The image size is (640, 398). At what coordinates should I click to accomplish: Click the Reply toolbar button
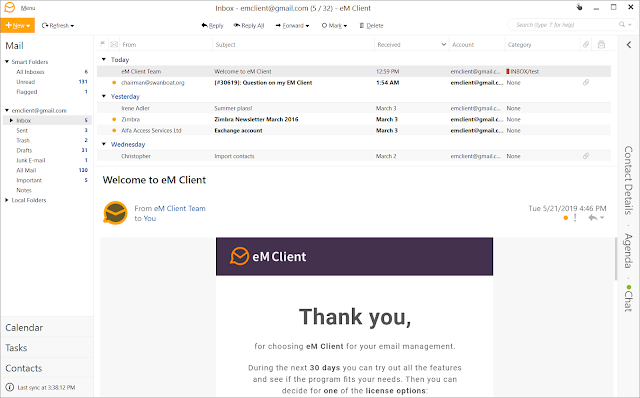[x=212, y=25]
